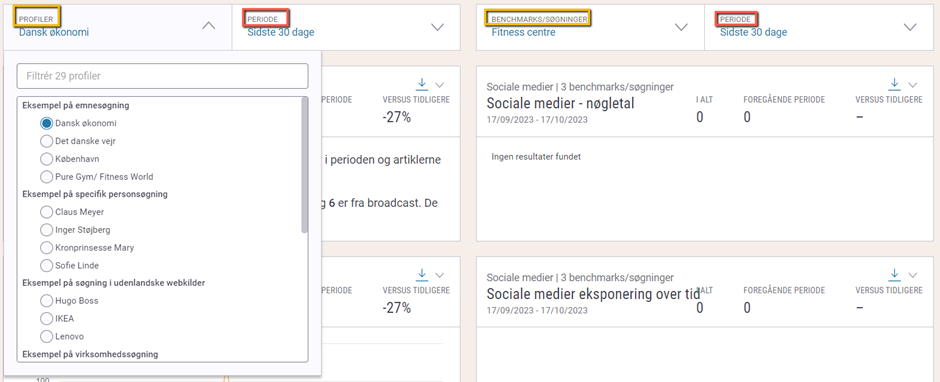Click download icon above second -27% card
940x382 pixels.
click(421, 275)
